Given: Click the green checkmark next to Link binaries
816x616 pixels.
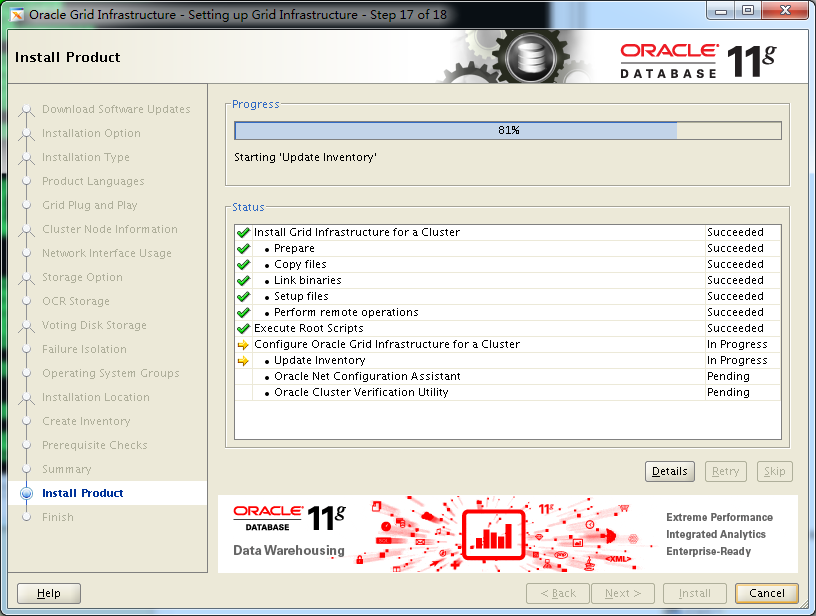Looking at the screenshot, I should point(243,281).
